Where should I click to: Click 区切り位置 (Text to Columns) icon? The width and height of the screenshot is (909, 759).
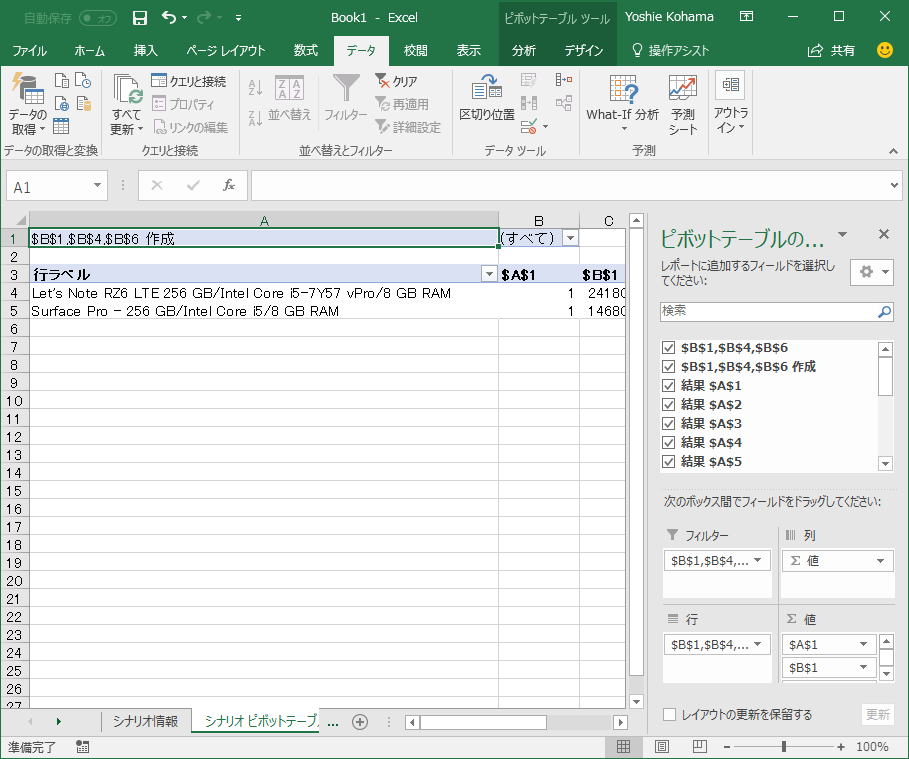[487, 88]
